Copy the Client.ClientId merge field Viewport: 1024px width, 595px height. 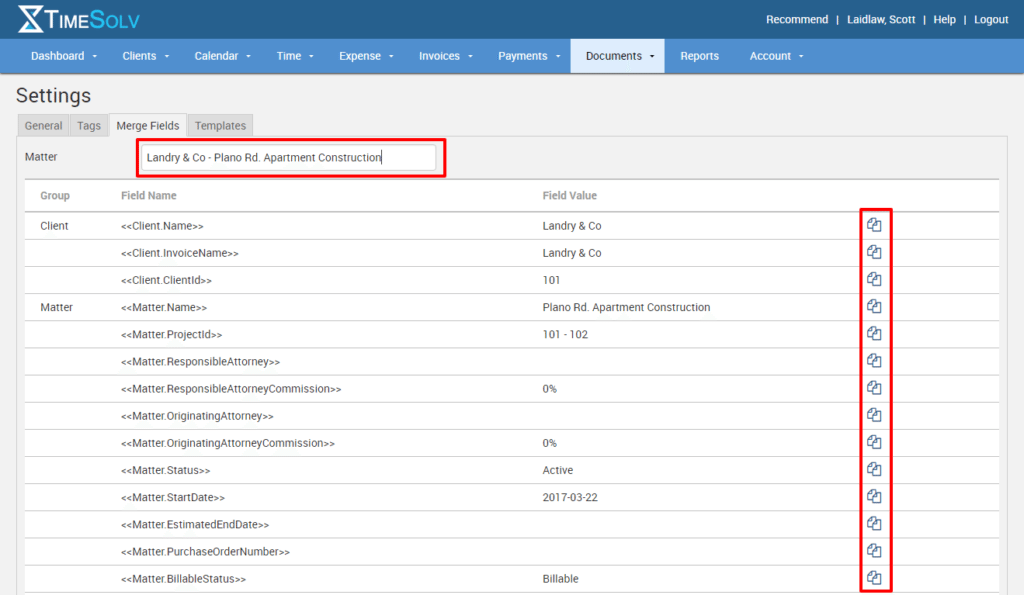(874, 279)
